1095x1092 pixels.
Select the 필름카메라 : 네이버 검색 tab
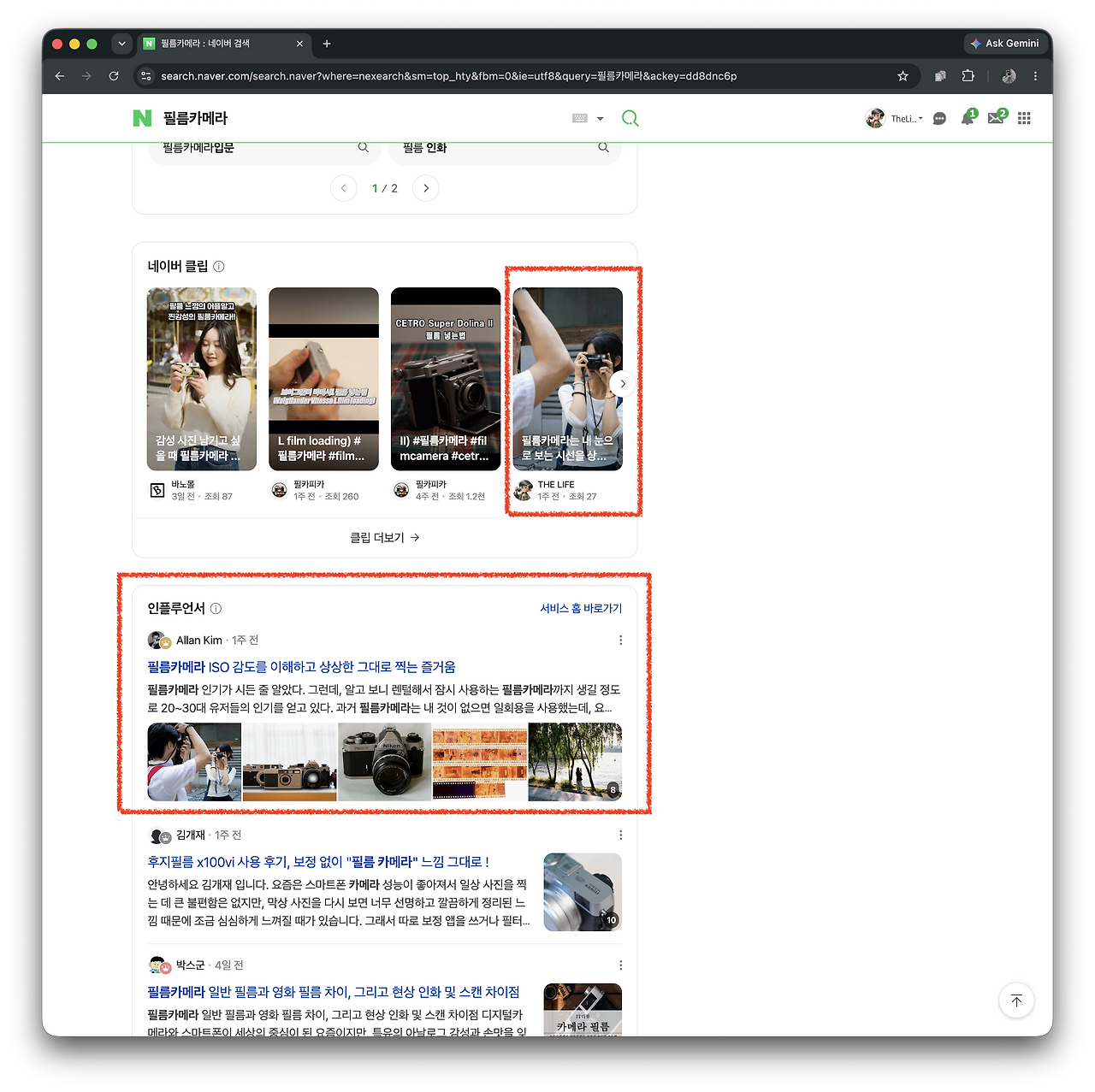point(224,44)
